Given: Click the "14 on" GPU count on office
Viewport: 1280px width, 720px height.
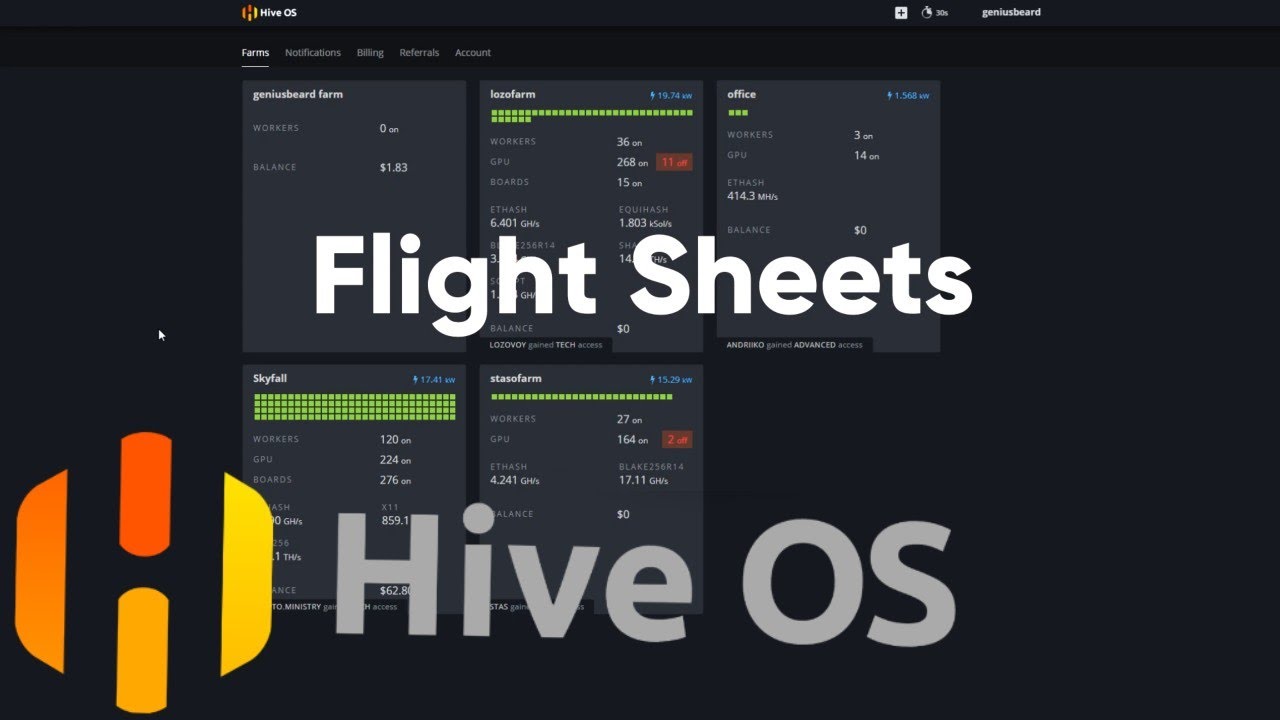Looking at the screenshot, I should pos(867,156).
